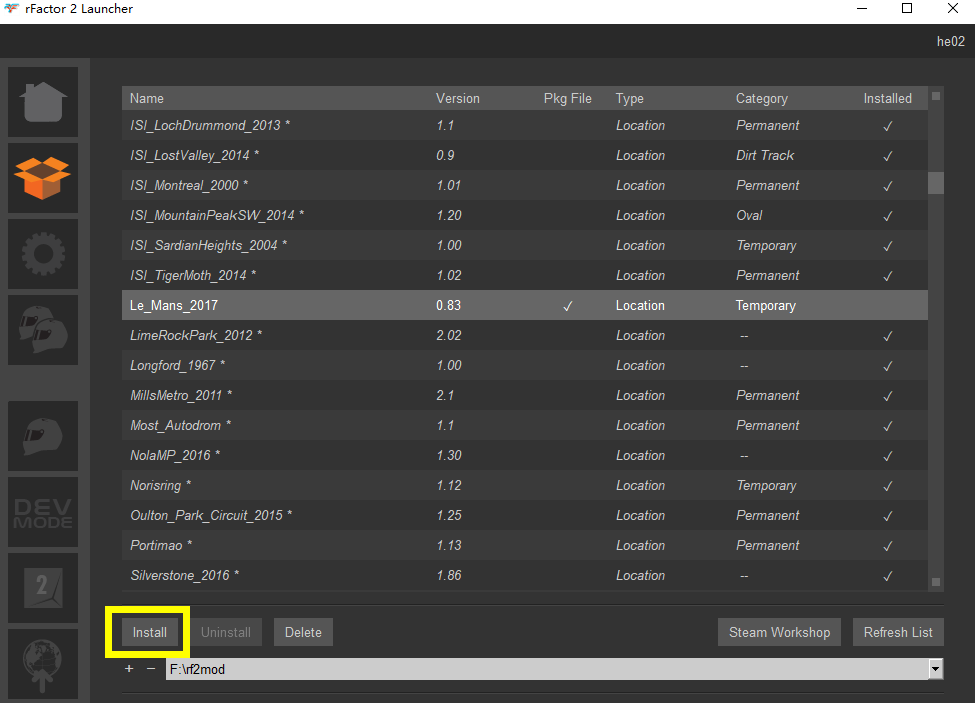
Task: Click Location type in Le_Mans_2017 row
Action: point(640,305)
